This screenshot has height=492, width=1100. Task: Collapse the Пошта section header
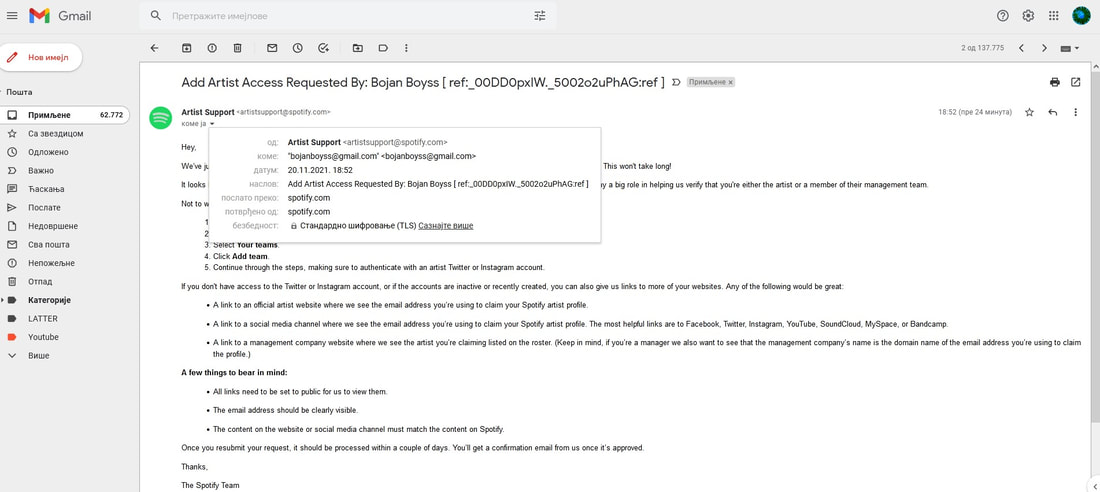coord(18,92)
